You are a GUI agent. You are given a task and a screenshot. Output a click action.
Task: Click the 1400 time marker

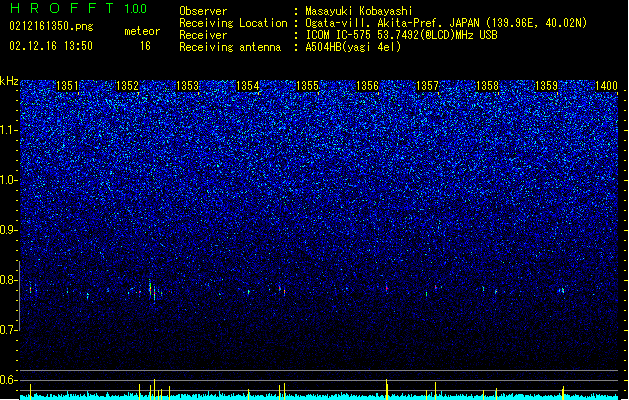click(607, 86)
